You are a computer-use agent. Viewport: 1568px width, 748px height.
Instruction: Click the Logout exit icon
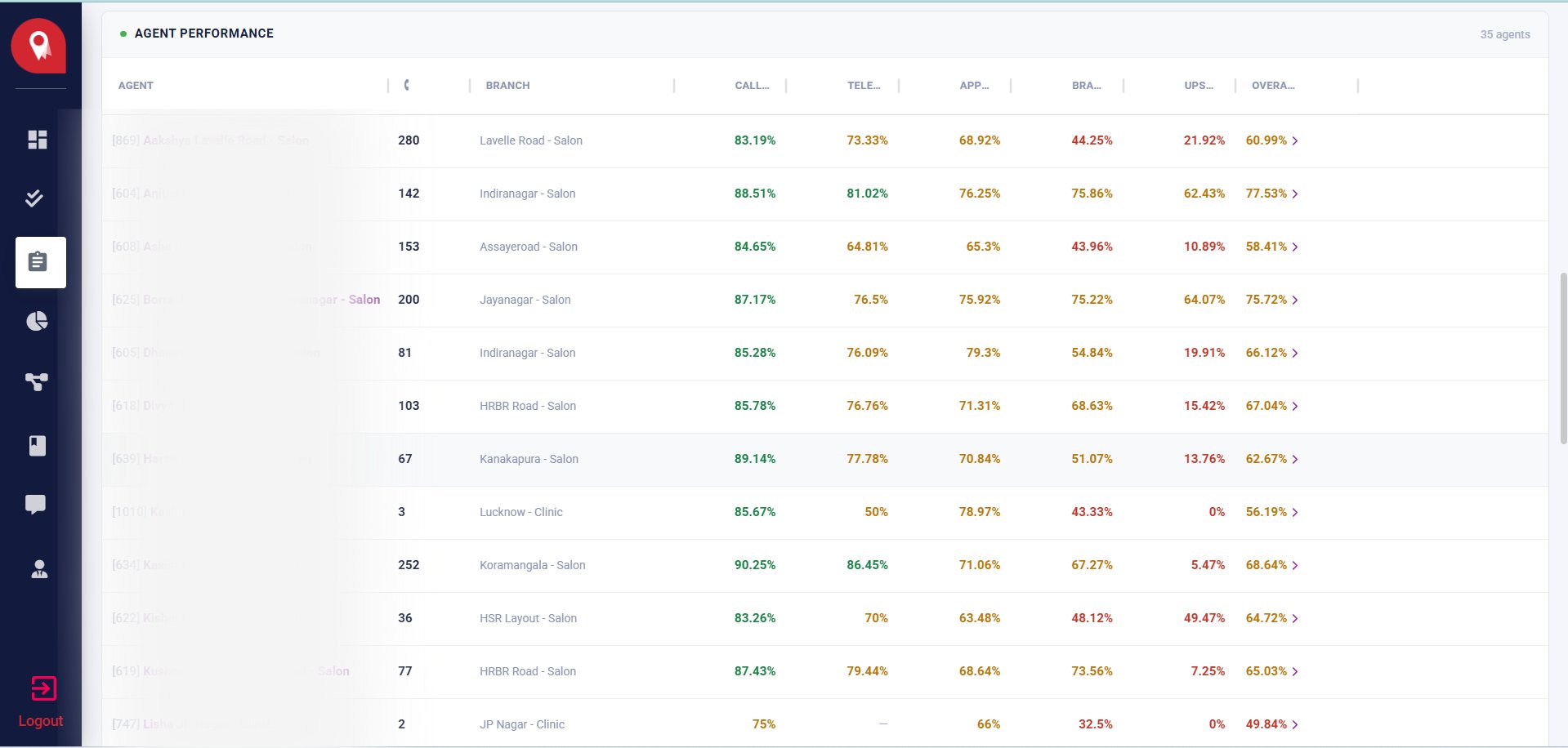click(x=43, y=688)
